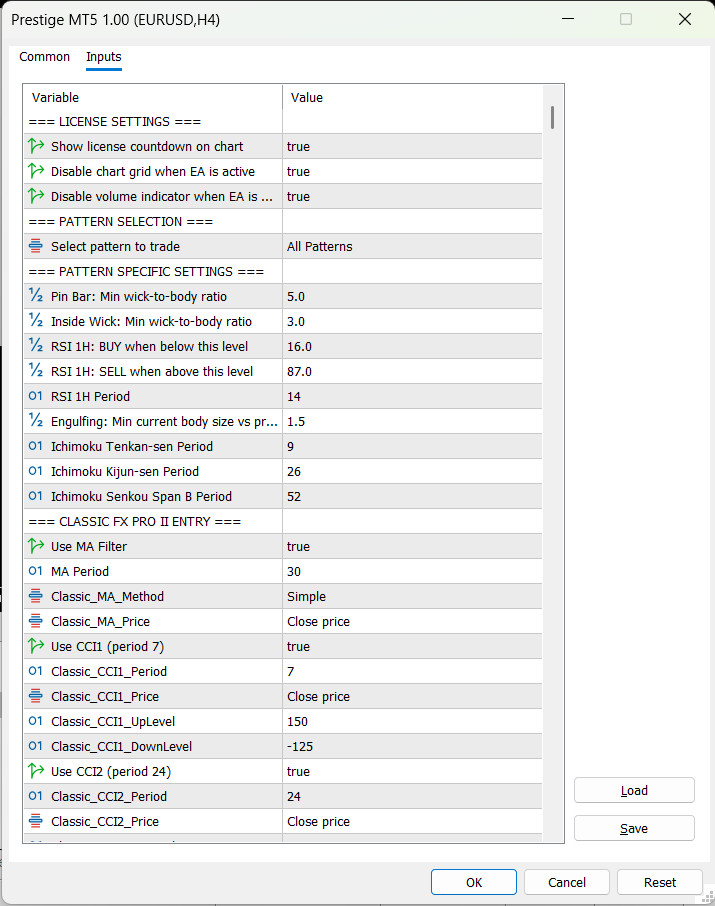This screenshot has width=715, height=906.
Task: Toggle the Disable chart grid true value
Action: pyautogui.click(x=412, y=171)
